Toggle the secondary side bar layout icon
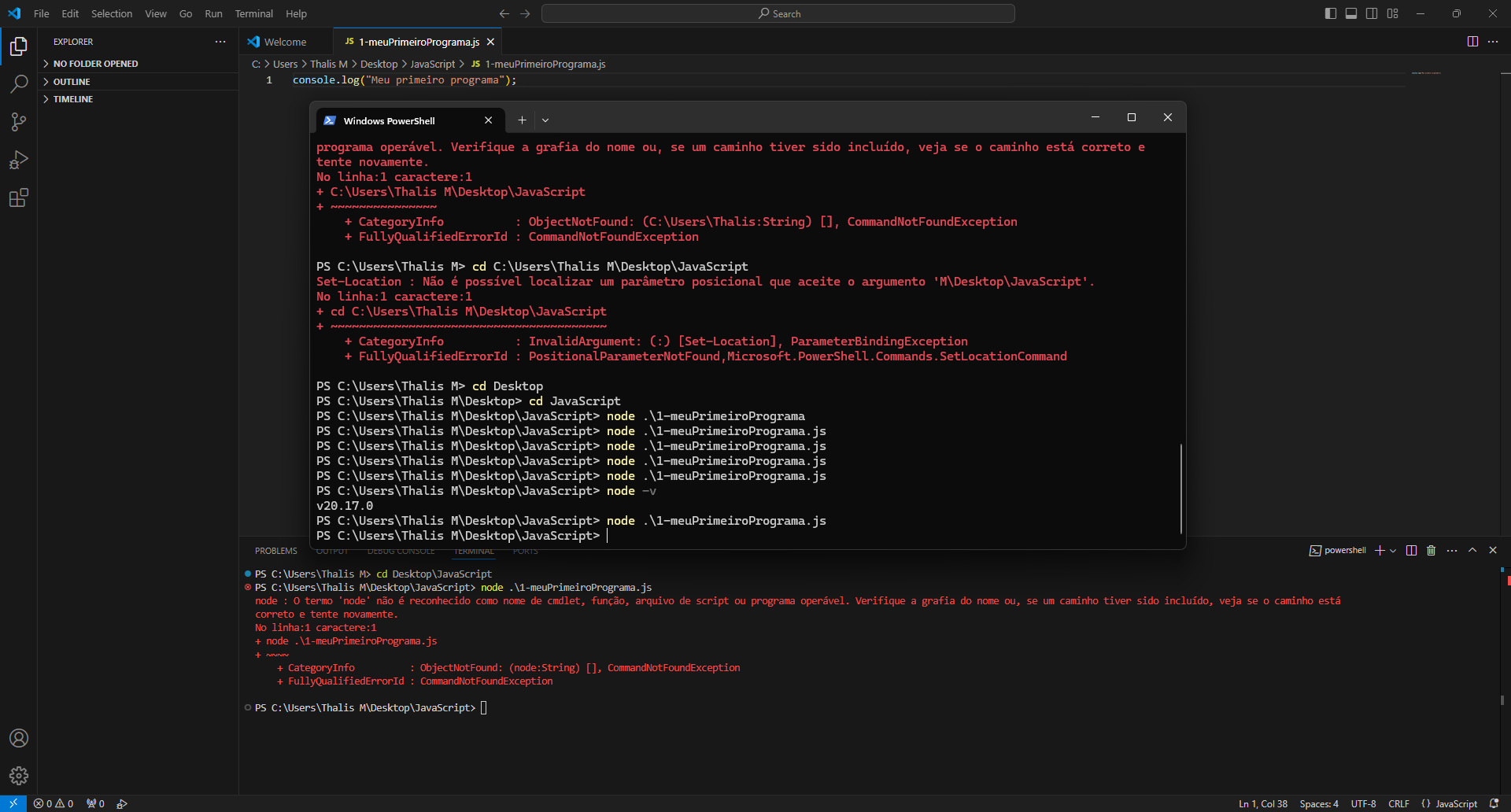The image size is (1511, 812). click(1372, 13)
